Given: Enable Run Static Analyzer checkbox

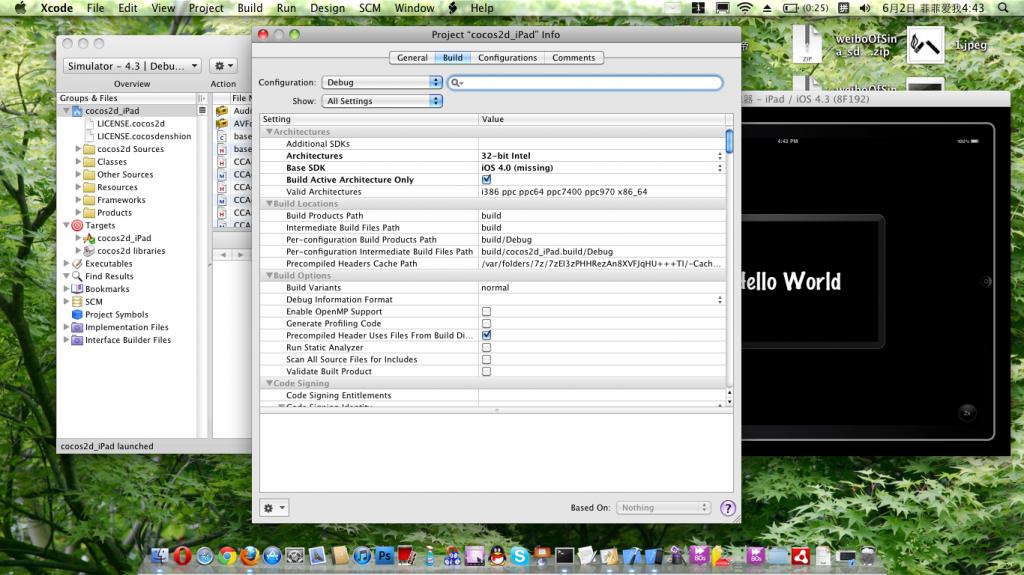Looking at the screenshot, I should pyautogui.click(x=487, y=348).
